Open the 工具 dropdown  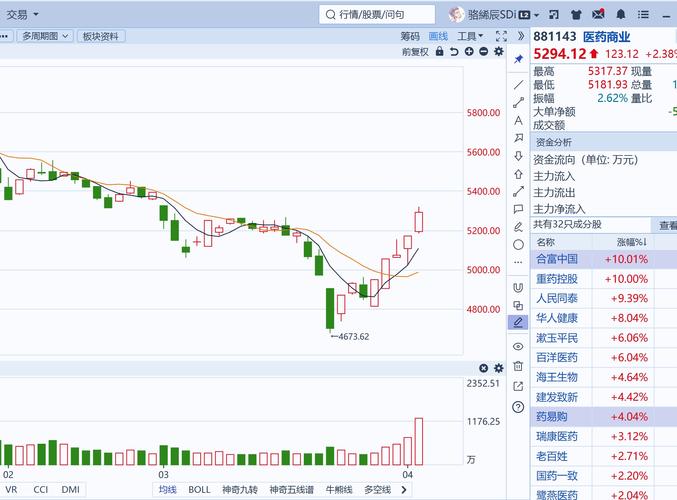point(470,36)
